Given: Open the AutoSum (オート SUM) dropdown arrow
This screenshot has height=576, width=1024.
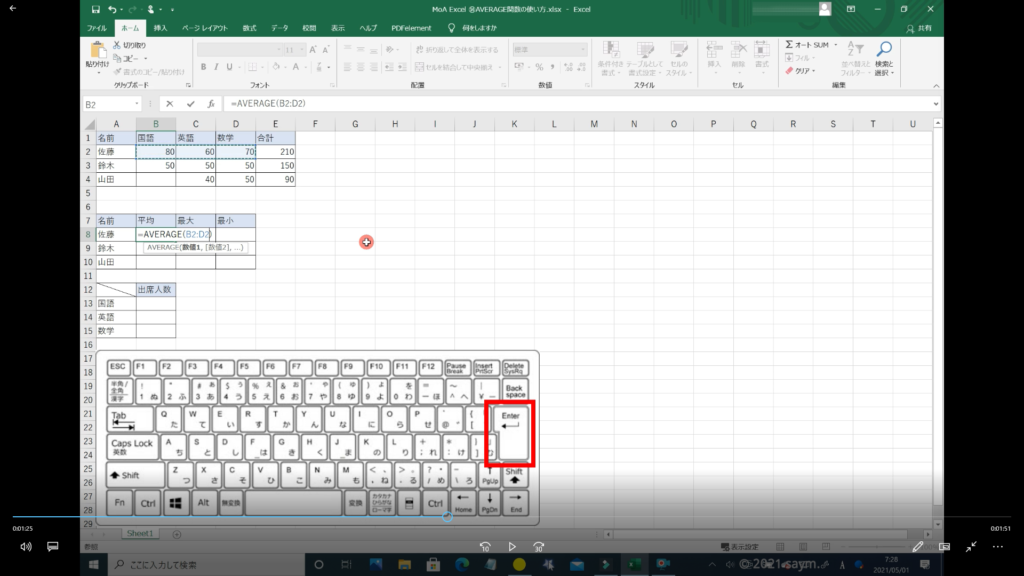Looking at the screenshot, I should pos(835,45).
